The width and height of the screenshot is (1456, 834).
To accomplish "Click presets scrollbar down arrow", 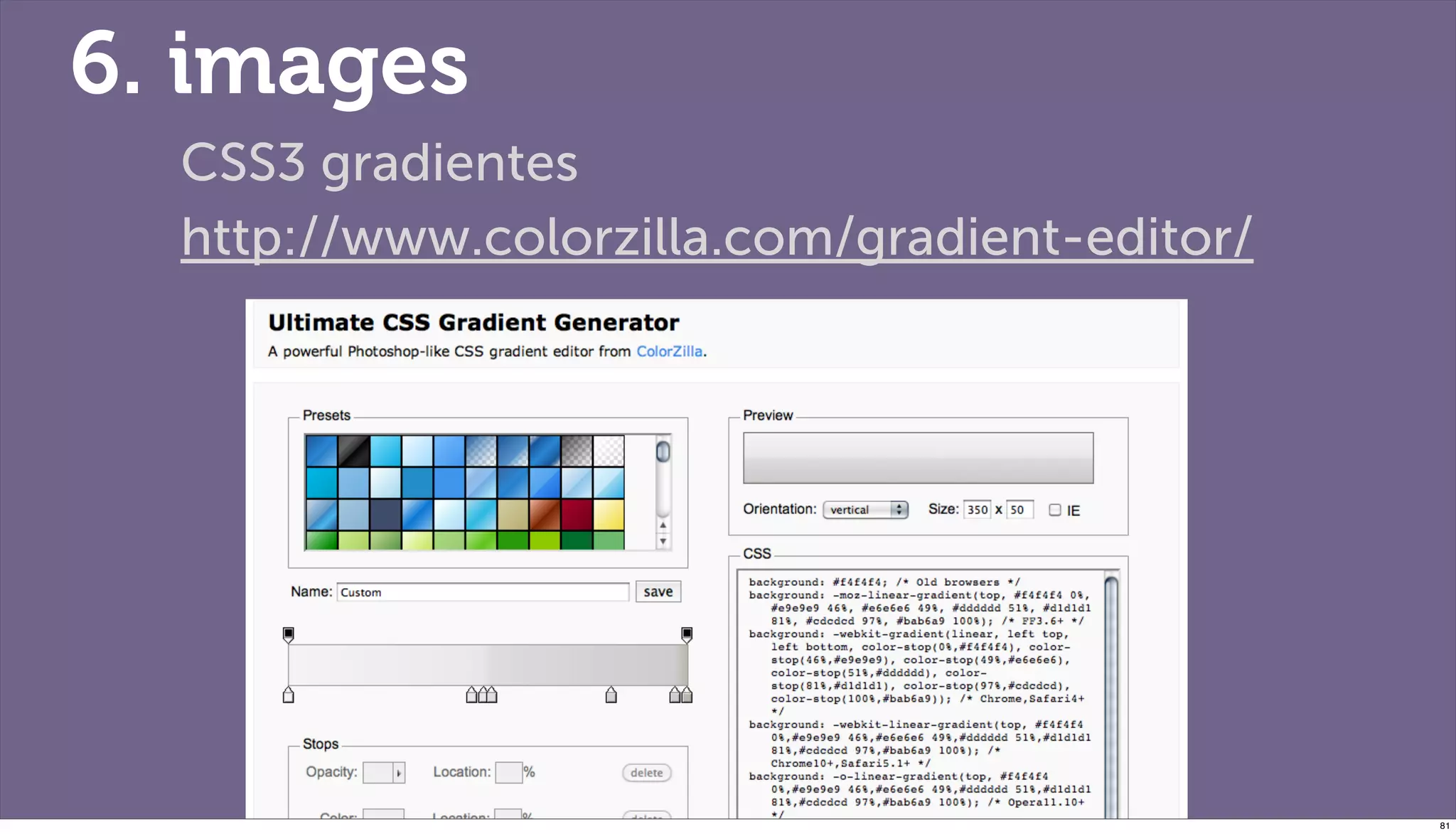I will [x=663, y=541].
